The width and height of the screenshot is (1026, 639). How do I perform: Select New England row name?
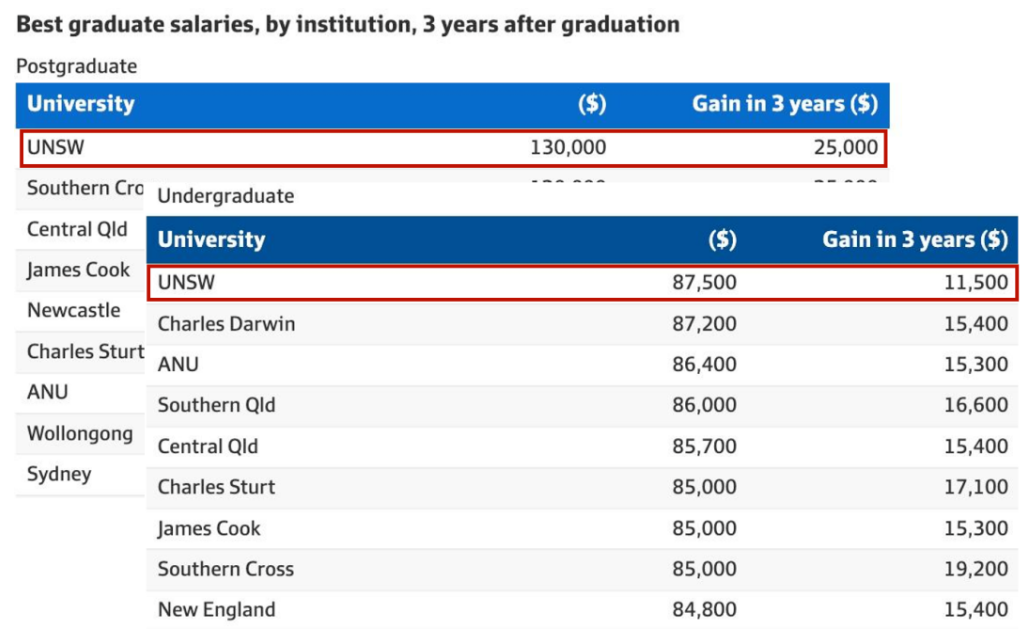(217, 610)
